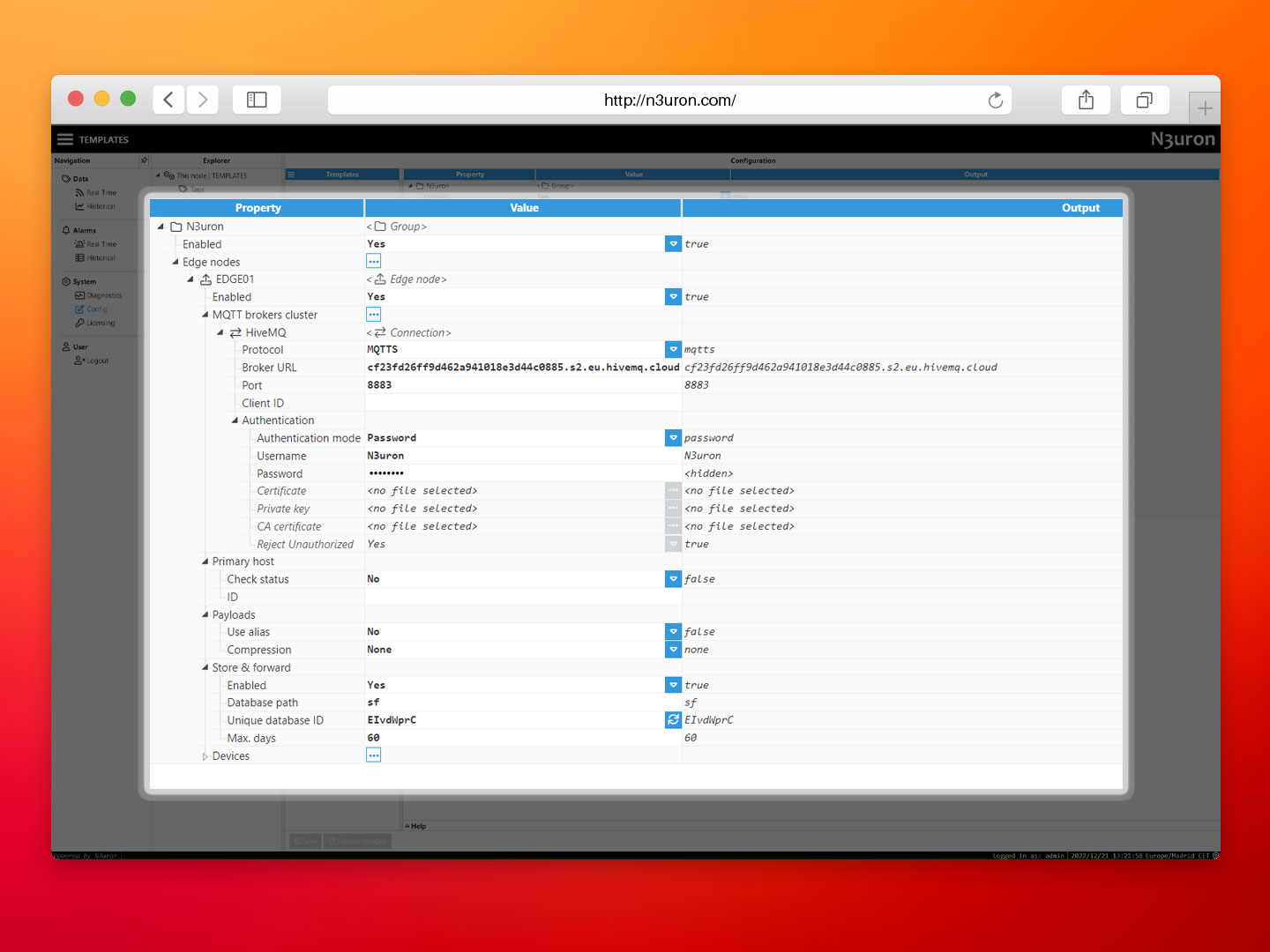Collapse the Store & forward section
1270x952 pixels.
(x=205, y=667)
